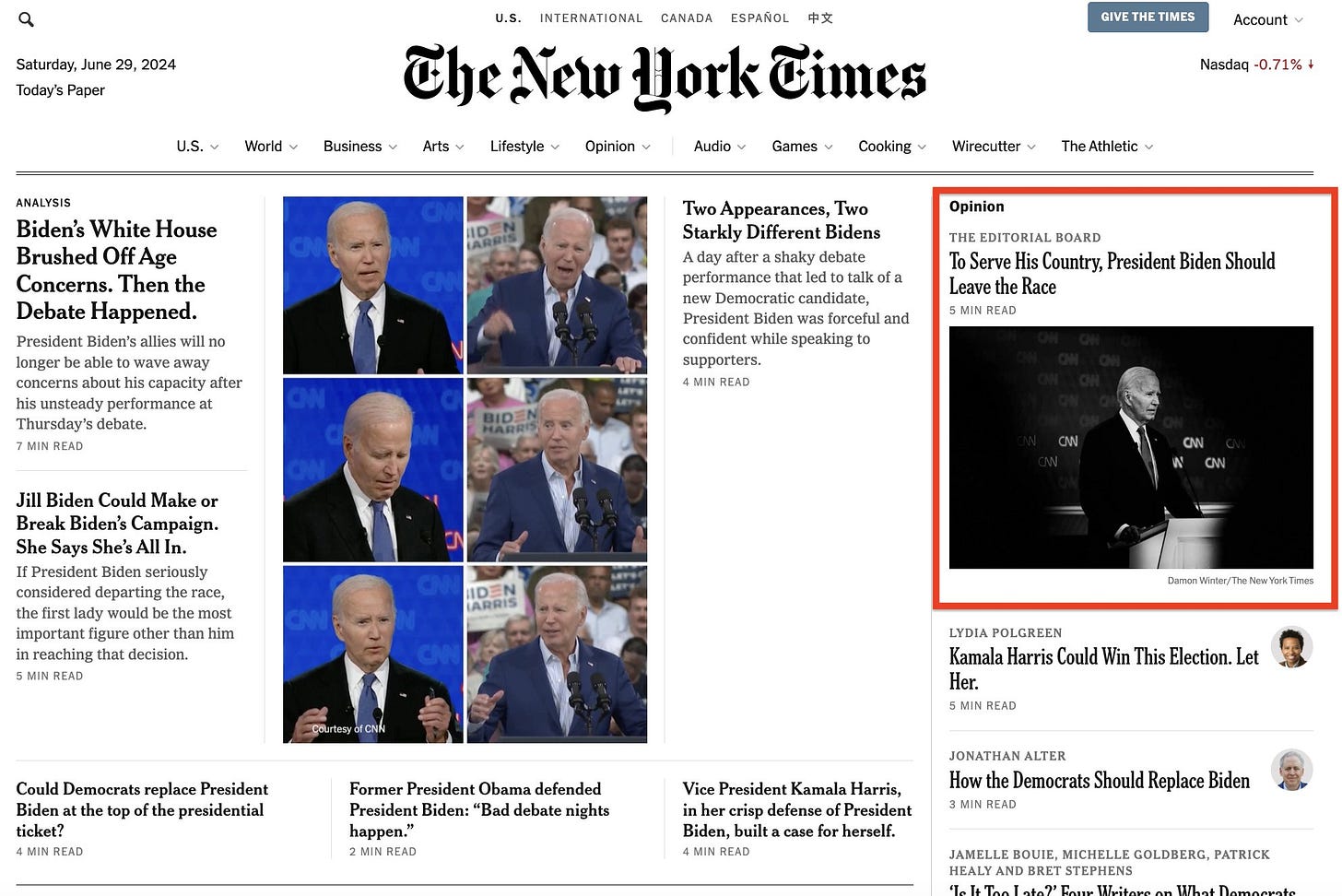Image resolution: width=1342 pixels, height=896 pixels.
Task: Open the Wirecutter navigation menu item
Action: coord(986,147)
